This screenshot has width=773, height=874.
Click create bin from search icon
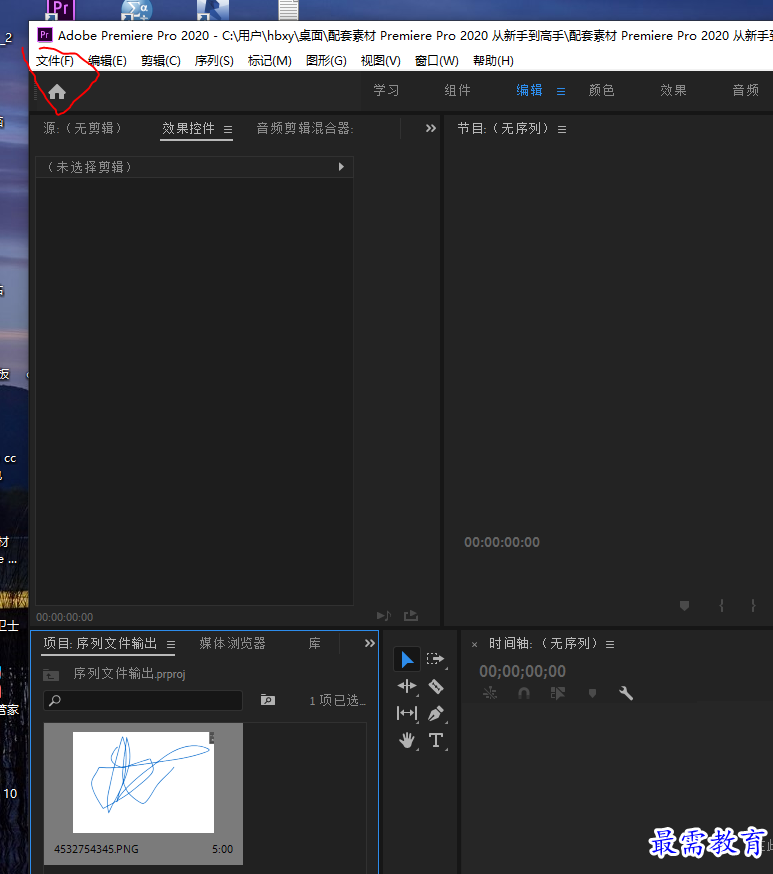[x=268, y=700]
